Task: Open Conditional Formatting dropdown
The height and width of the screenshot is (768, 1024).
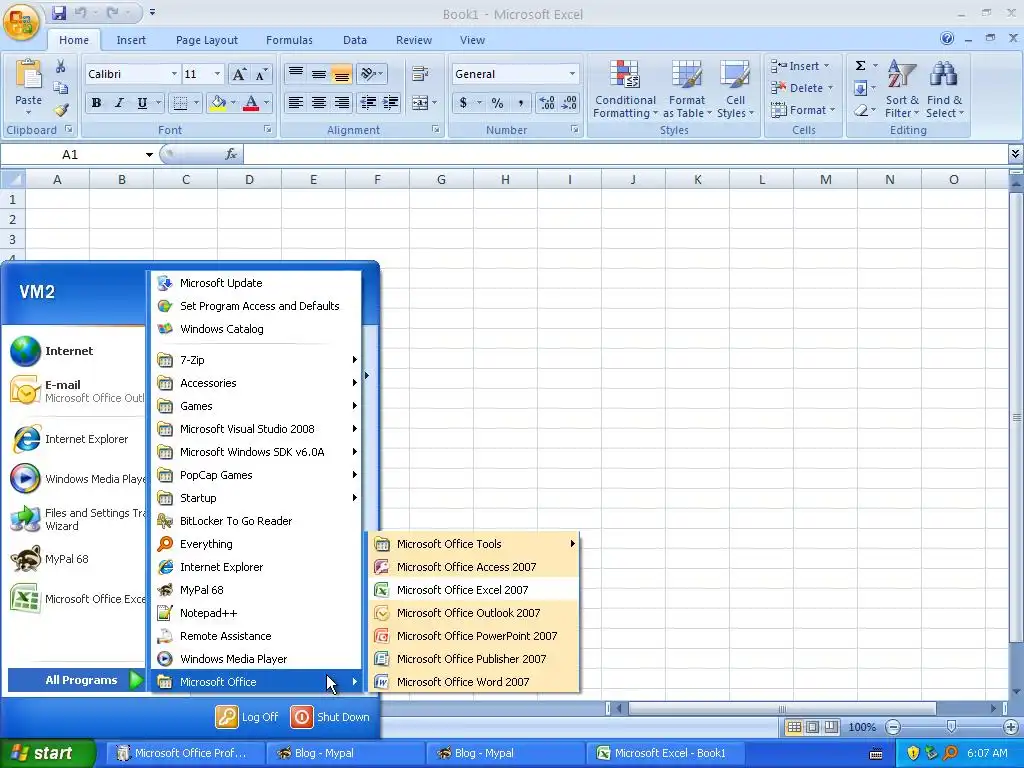Action: click(x=625, y=90)
